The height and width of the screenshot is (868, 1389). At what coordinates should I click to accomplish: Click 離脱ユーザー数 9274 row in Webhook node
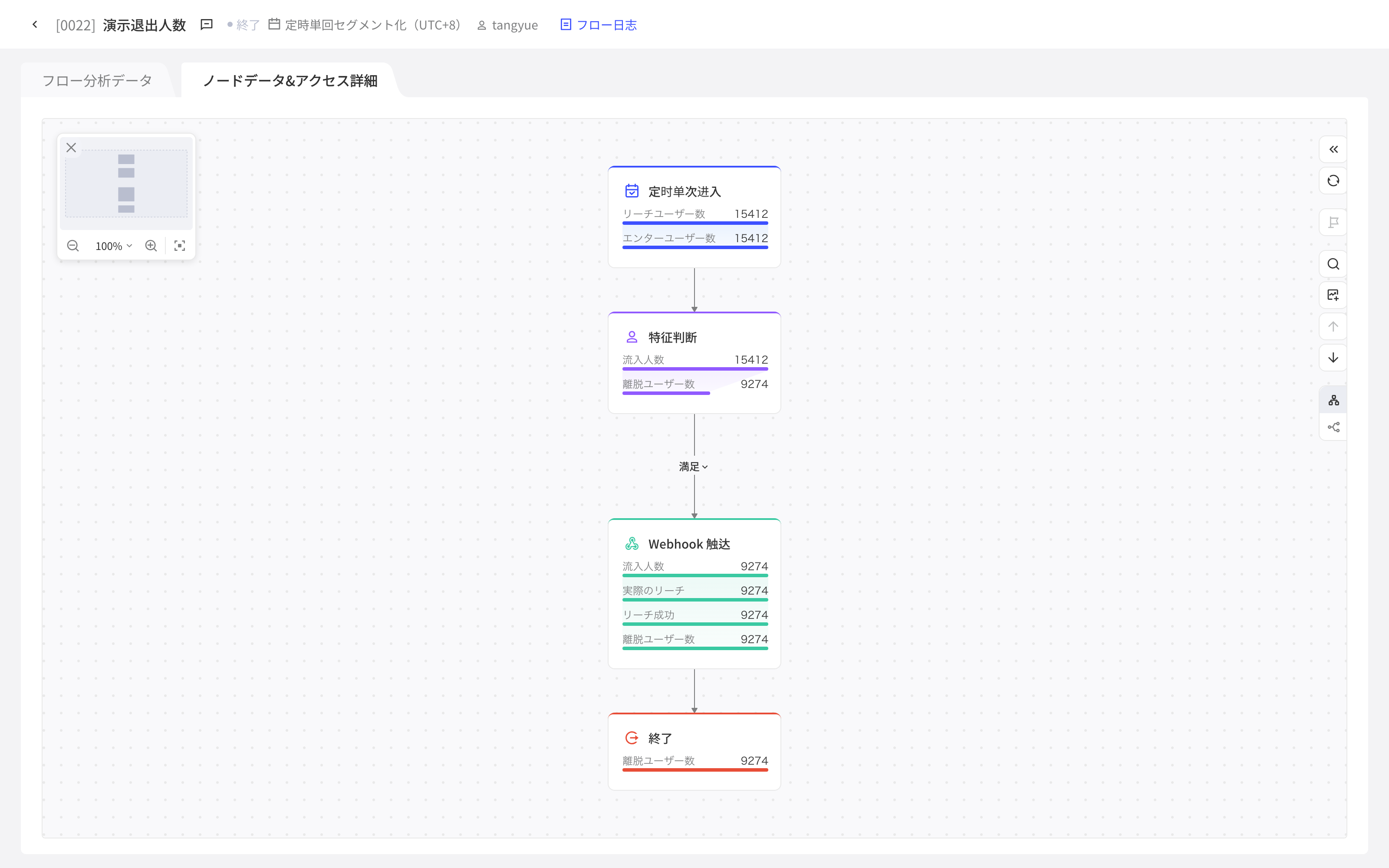point(694,641)
